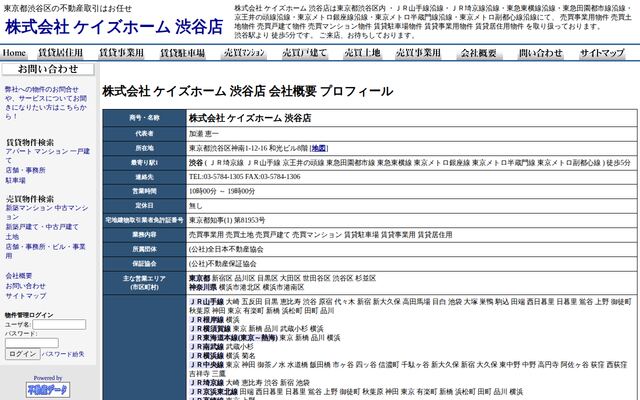Image resolution: width=640 pixels, height=400 pixels.
Task: Click the 東京都知事(1) 第81953号 license value
Action: click(227, 220)
